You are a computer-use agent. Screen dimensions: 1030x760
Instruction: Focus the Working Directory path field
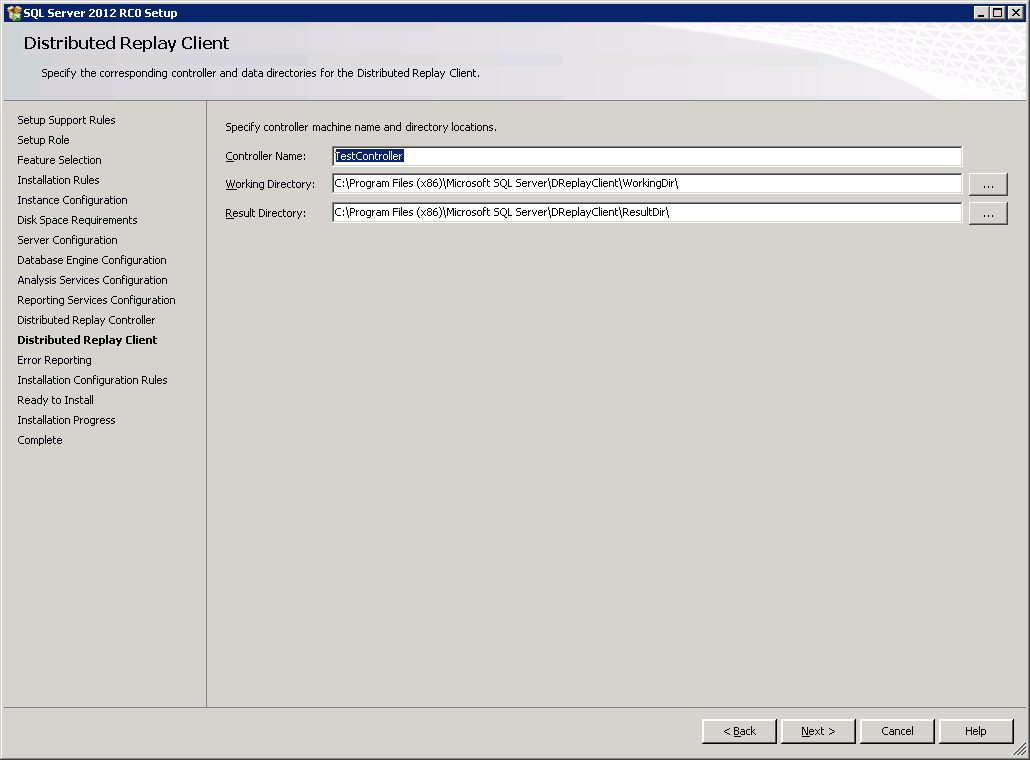pos(646,184)
